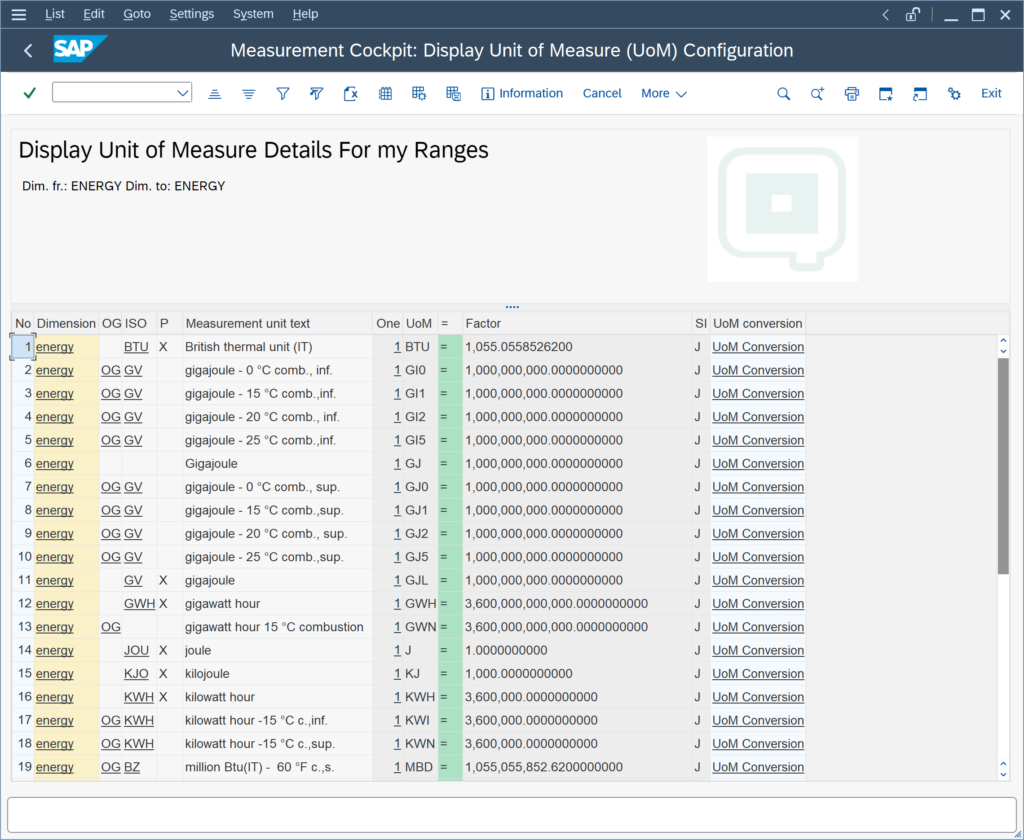1024x840 pixels.
Task: Select the MBD unit cell
Action: pyautogui.click(x=419, y=767)
